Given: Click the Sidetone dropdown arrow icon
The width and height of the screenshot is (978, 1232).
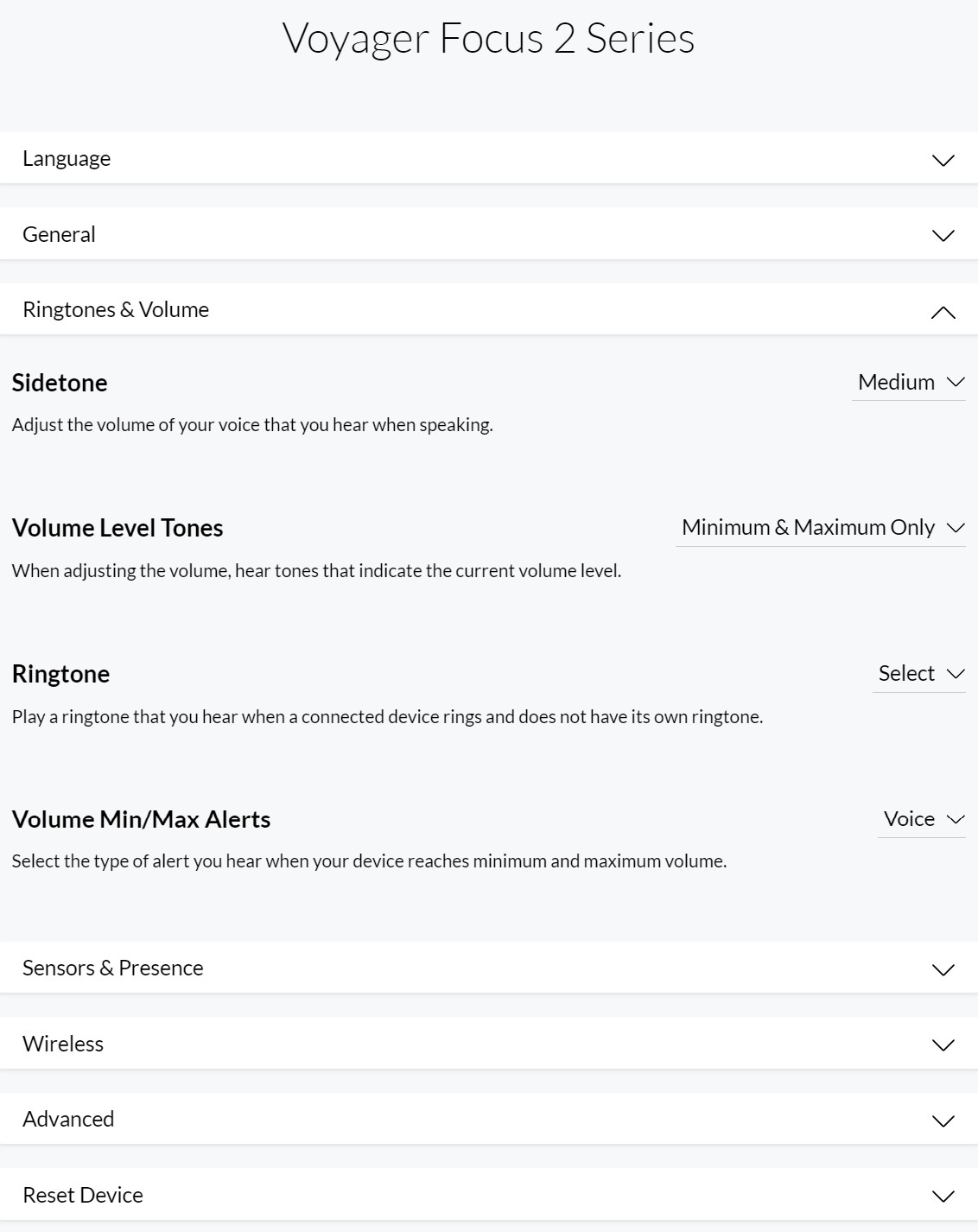Looking at the screenshot, I should [955, 382].
